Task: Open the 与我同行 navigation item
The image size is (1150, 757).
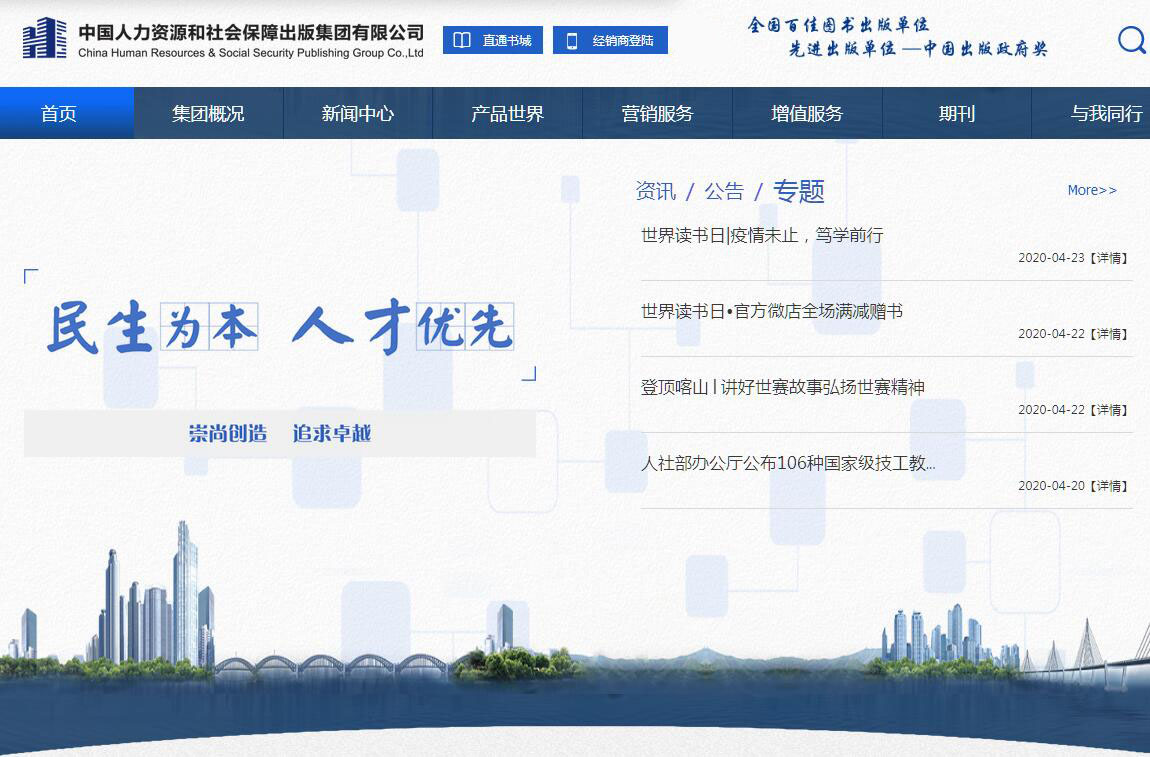Action: pyautogui.click(x=1105, y=113)
